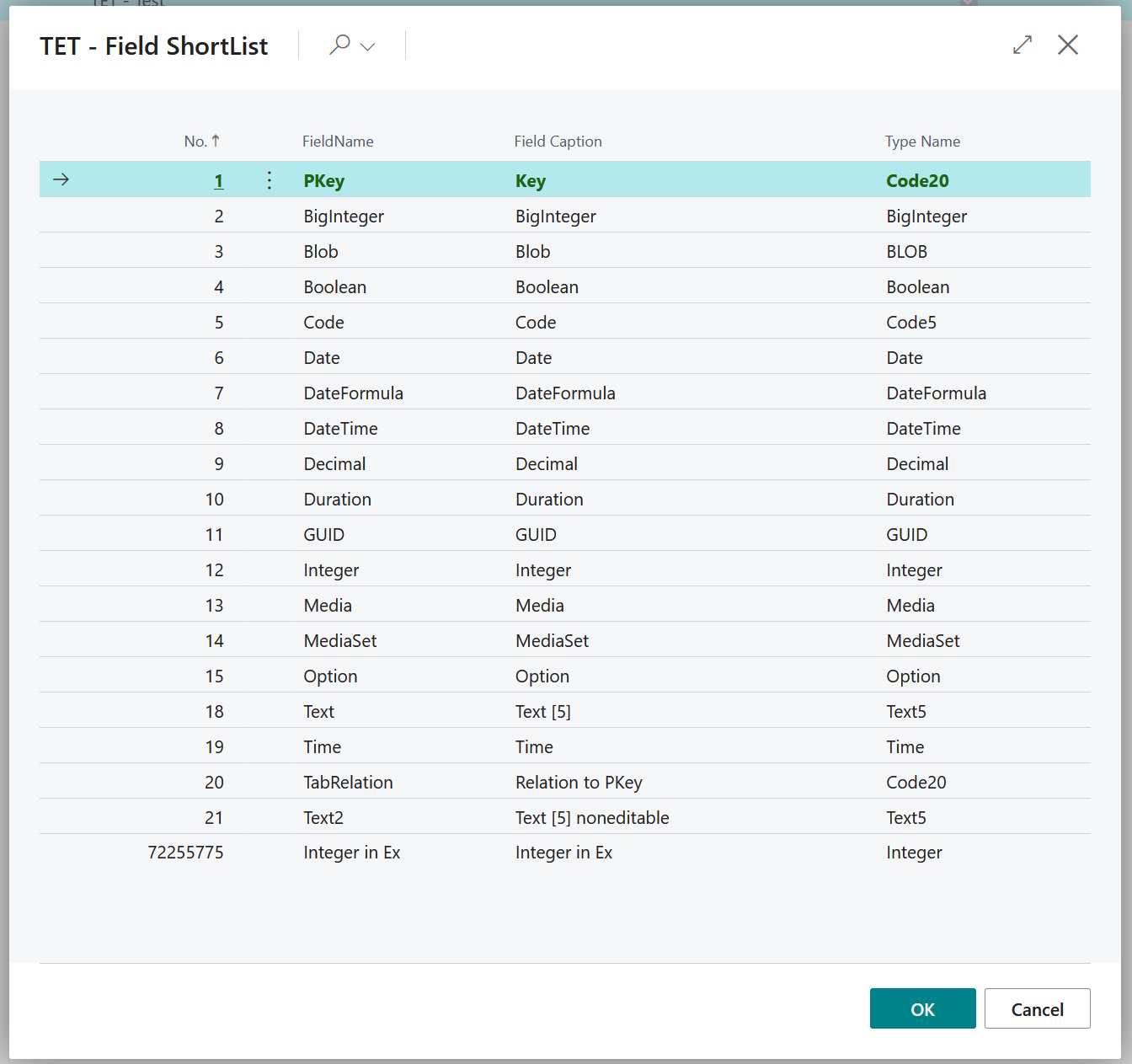Viewport: 1132px width, 1064px height.
Task: Click the Field Caption column header
Action: (558, 142)
